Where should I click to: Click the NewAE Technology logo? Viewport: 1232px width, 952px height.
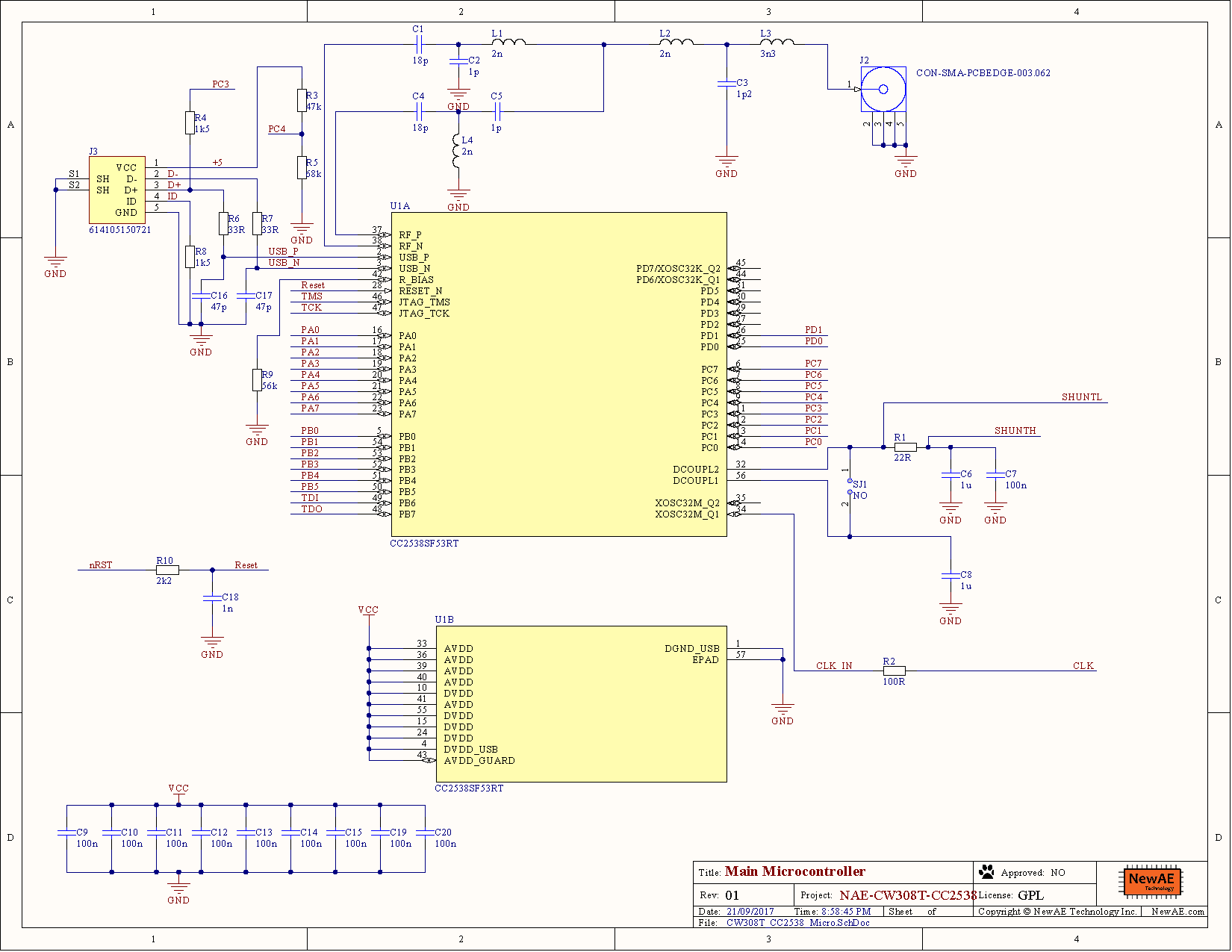(x=1151, y=882)
